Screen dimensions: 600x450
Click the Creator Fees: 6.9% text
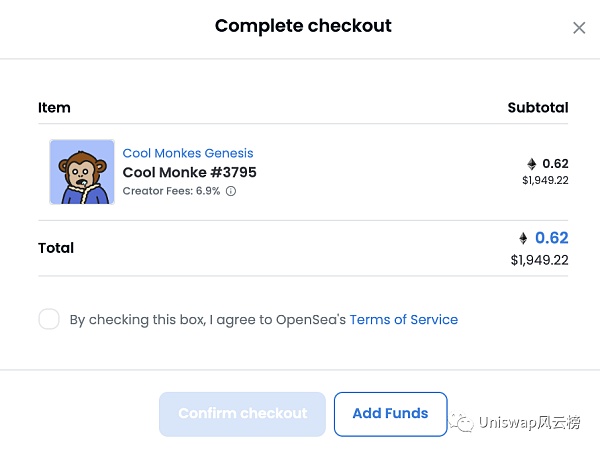[172, 191]
